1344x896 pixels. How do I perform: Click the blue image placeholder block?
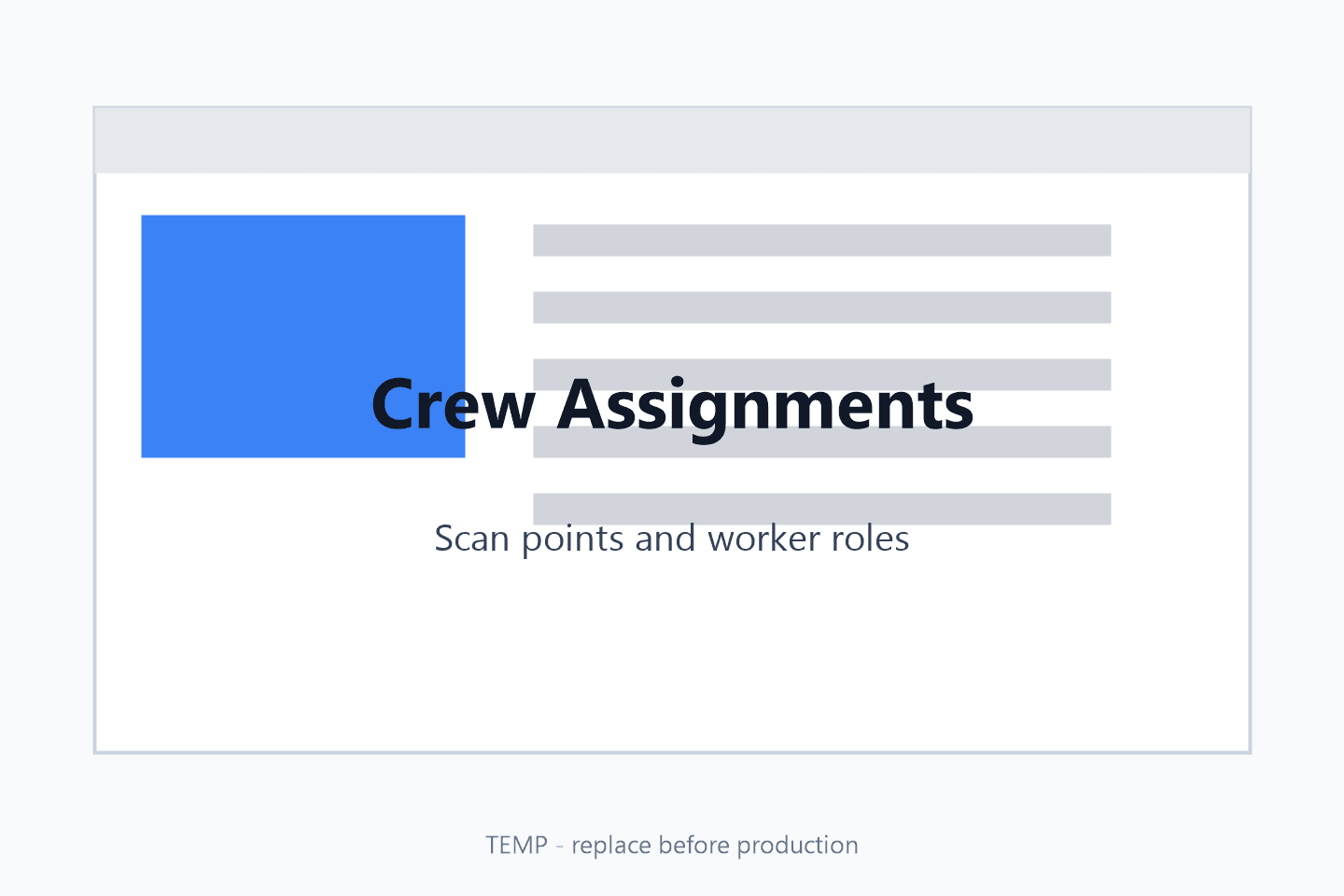point(303,336)
